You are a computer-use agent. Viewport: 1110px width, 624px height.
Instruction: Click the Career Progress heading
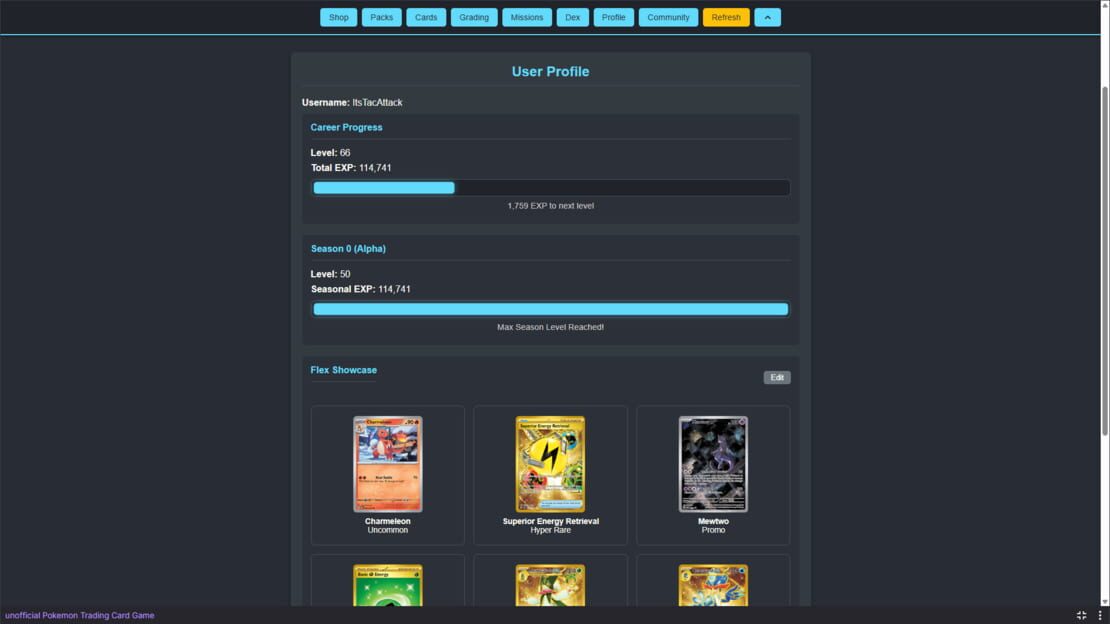coord(346,127)
